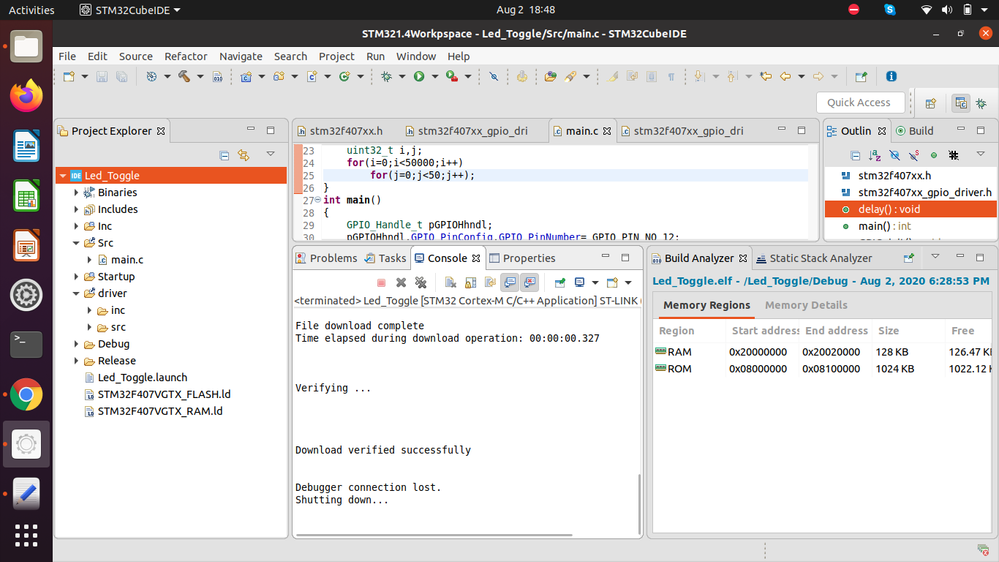The height and width of the screenshot is (562, 999).
Task: Select STM32F407VGTX_FLASH.ld file
Action: (157, 394)
